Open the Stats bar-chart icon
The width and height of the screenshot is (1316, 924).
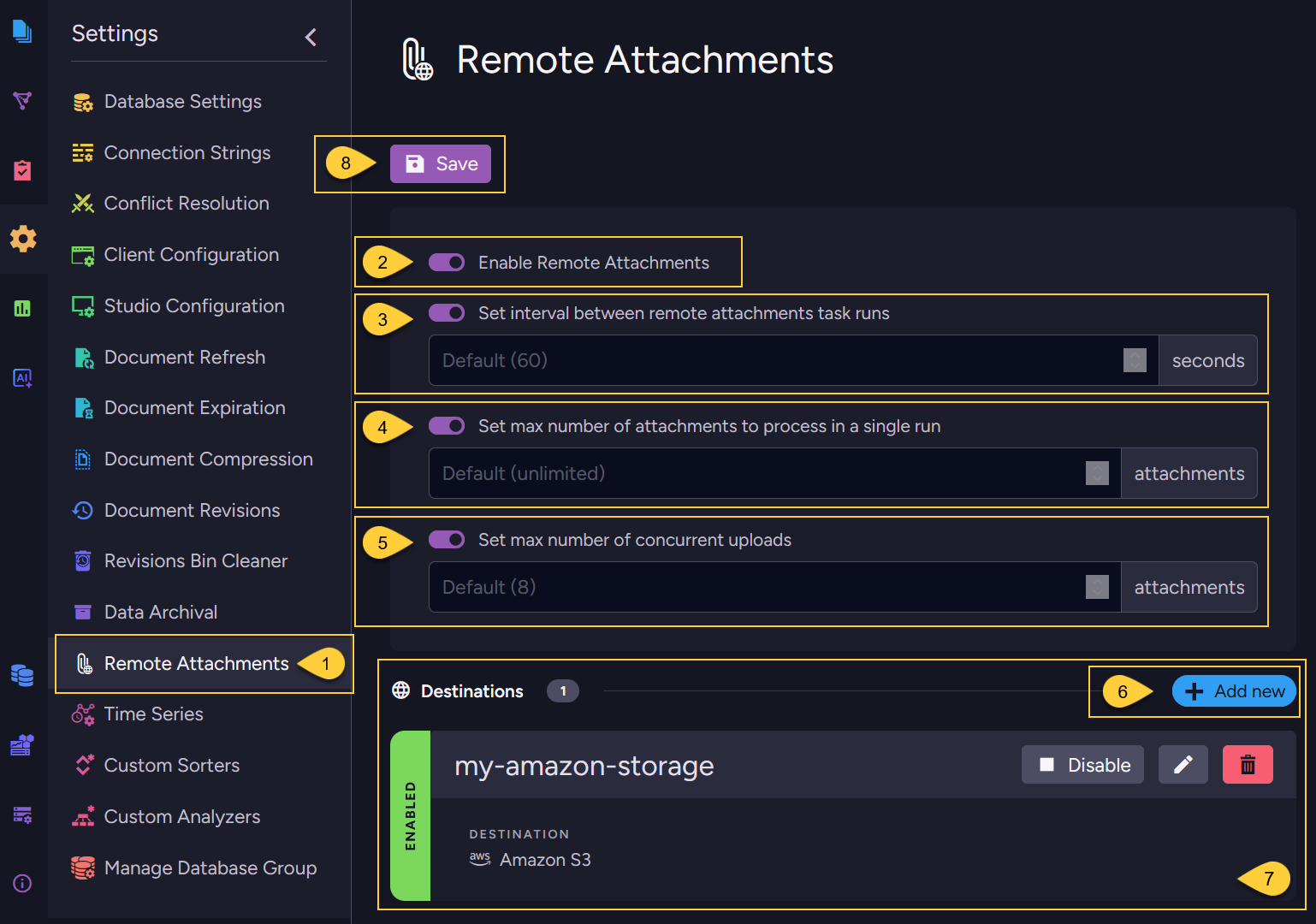(x=23, y=307)
